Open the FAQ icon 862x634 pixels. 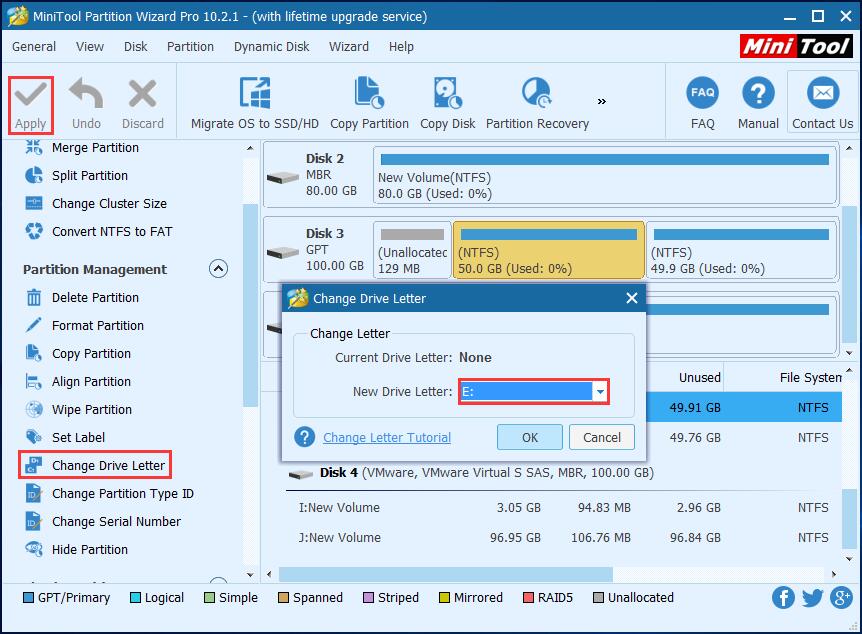click(x=702, y=94)
